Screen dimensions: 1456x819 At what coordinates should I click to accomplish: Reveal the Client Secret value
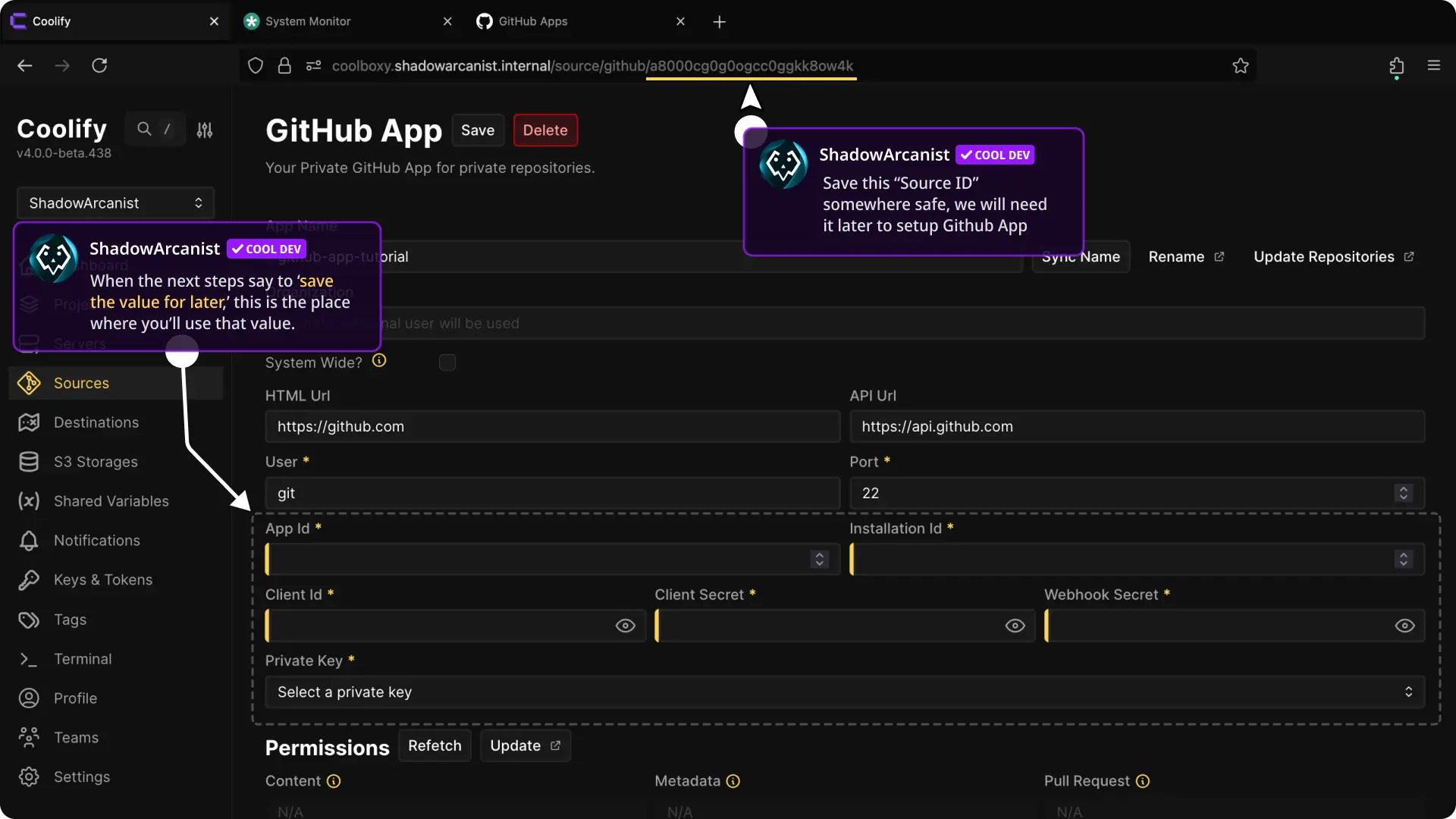[1015, 626]
